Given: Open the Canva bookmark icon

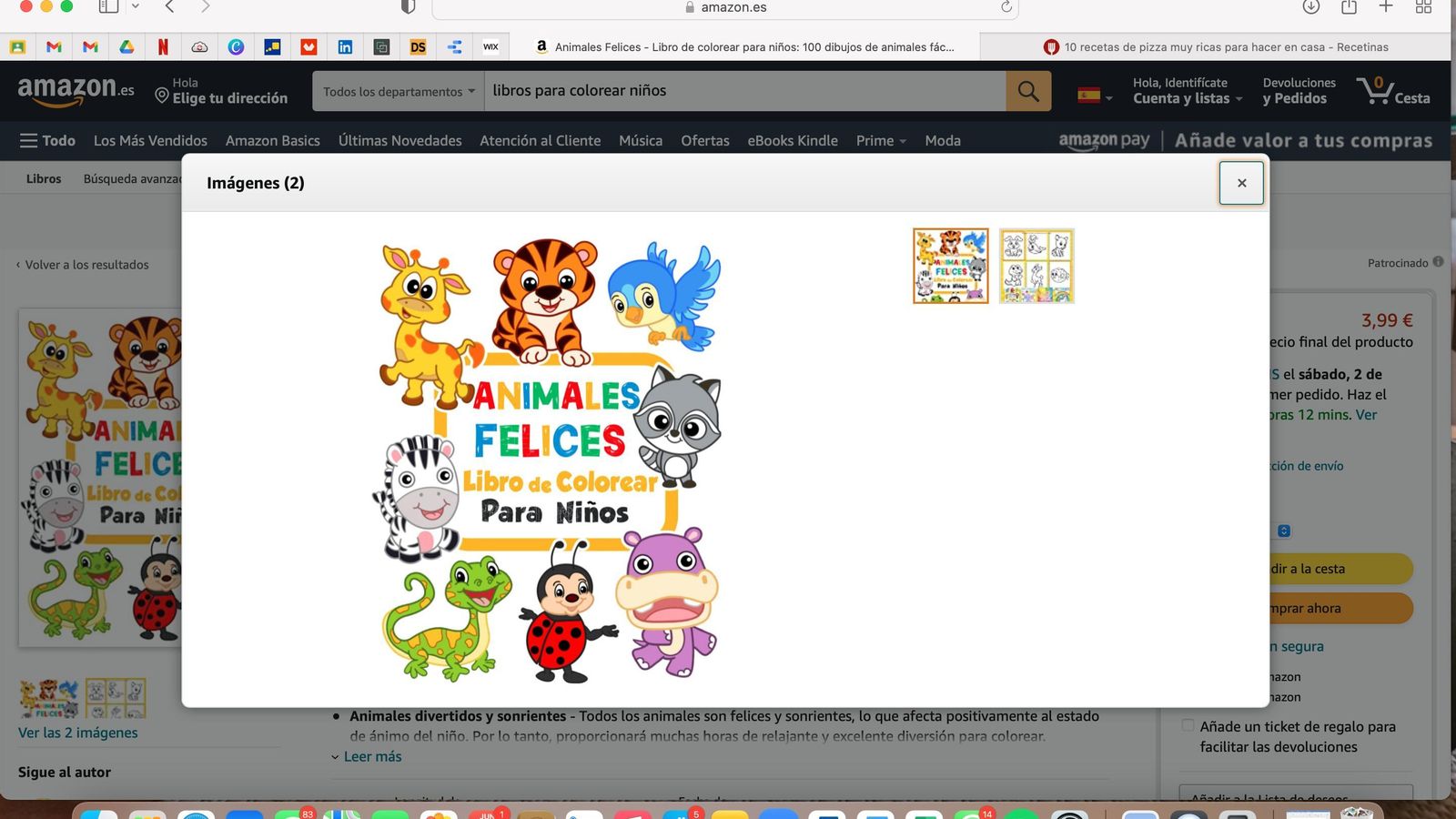Looking at the screenshot, I should pyautogui.click(x=236, y=46).
